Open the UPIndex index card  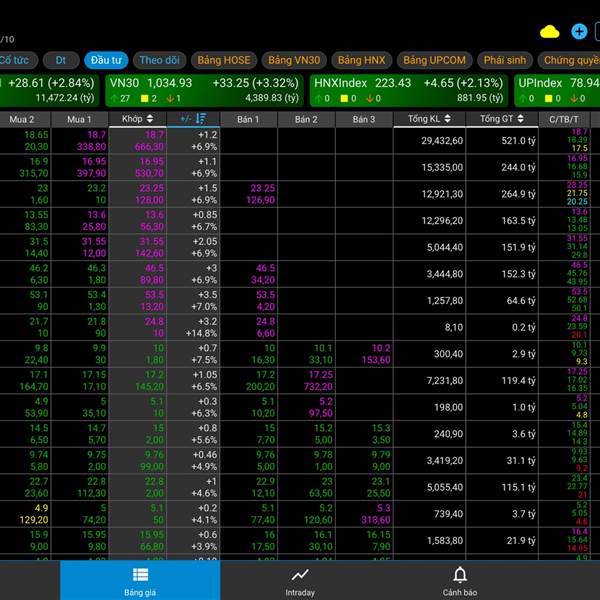pos(557,90)
